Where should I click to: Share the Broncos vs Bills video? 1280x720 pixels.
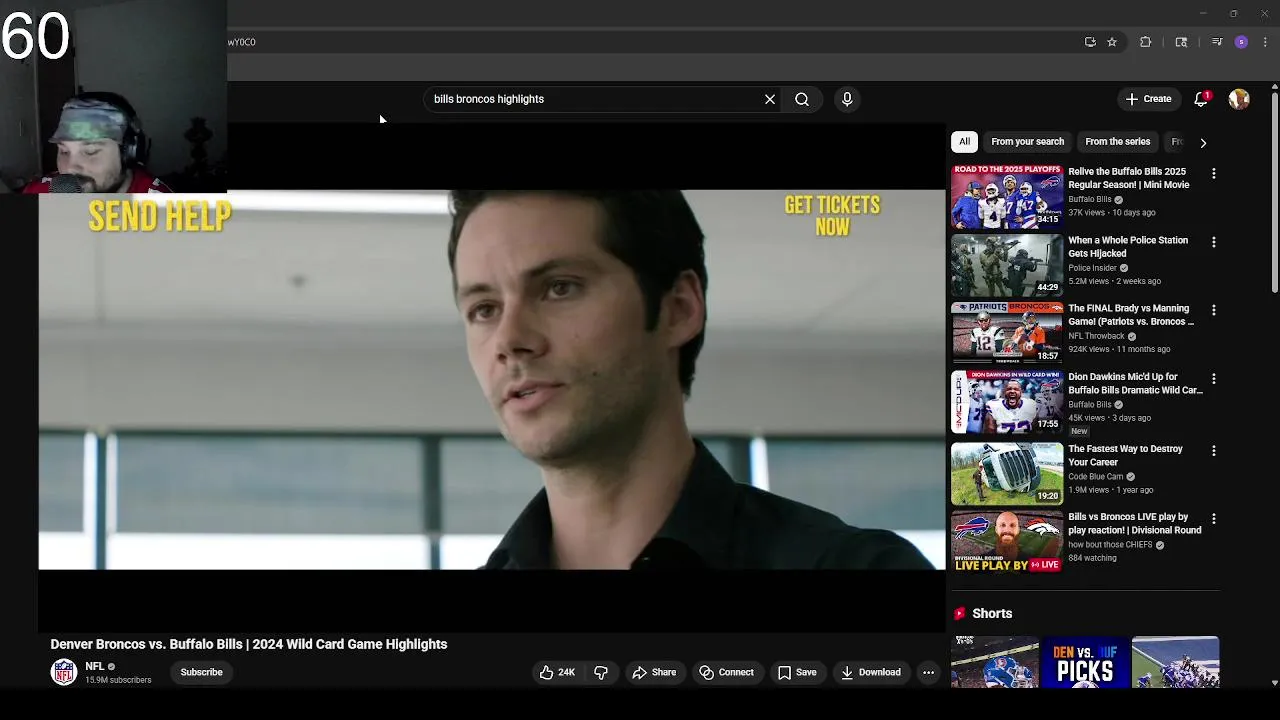[654, 672]
